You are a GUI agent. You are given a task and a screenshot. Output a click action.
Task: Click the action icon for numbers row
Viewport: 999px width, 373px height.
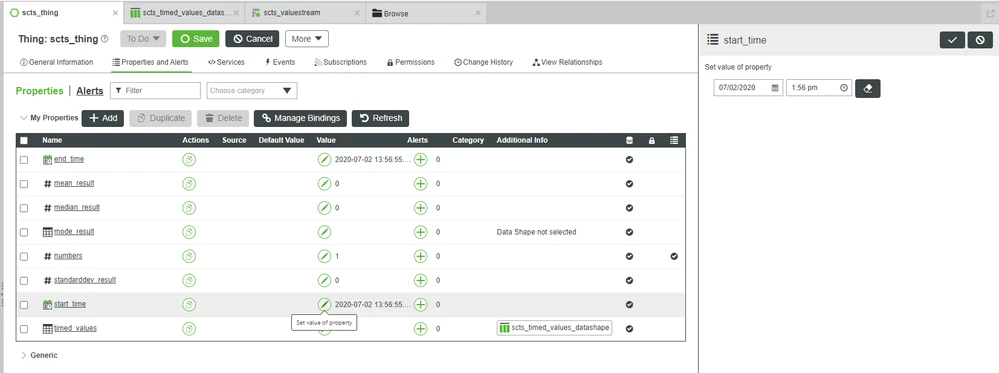189,256
